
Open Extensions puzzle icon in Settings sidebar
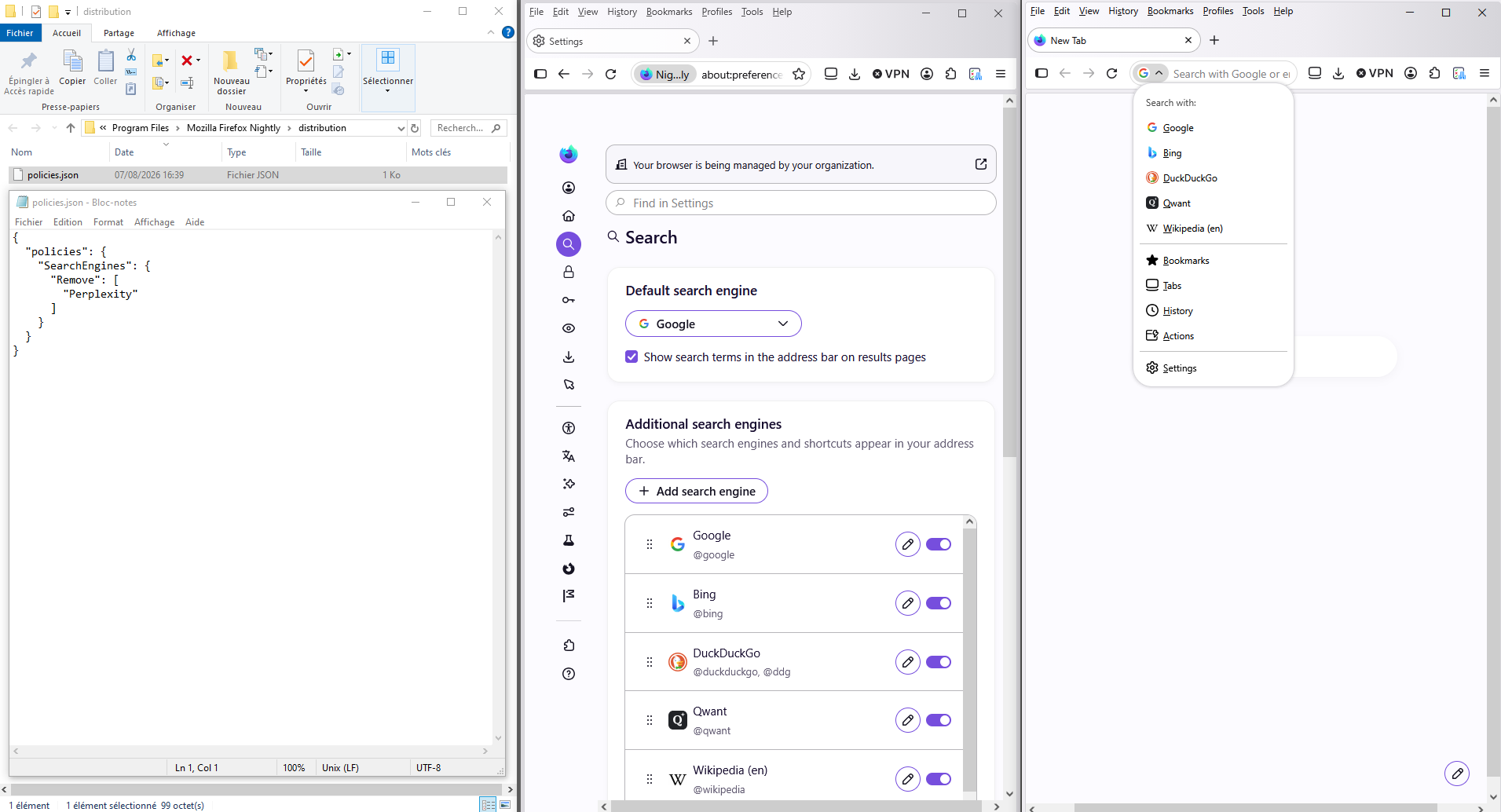[569, 646]
